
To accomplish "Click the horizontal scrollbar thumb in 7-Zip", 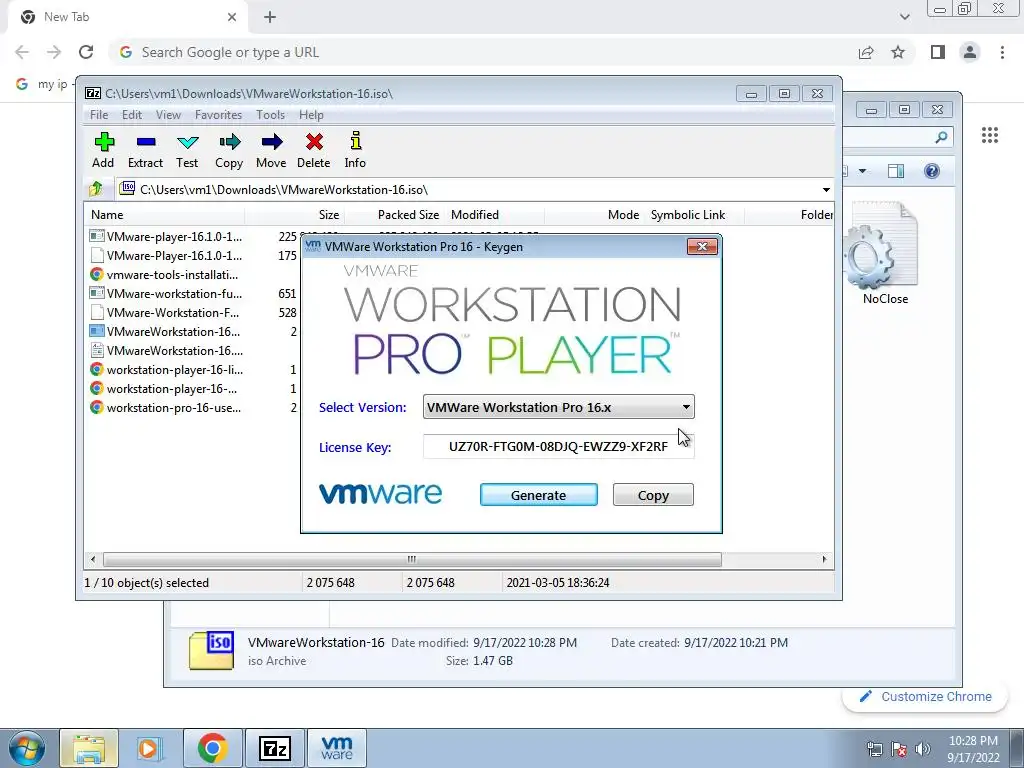I will coord(412,560).
